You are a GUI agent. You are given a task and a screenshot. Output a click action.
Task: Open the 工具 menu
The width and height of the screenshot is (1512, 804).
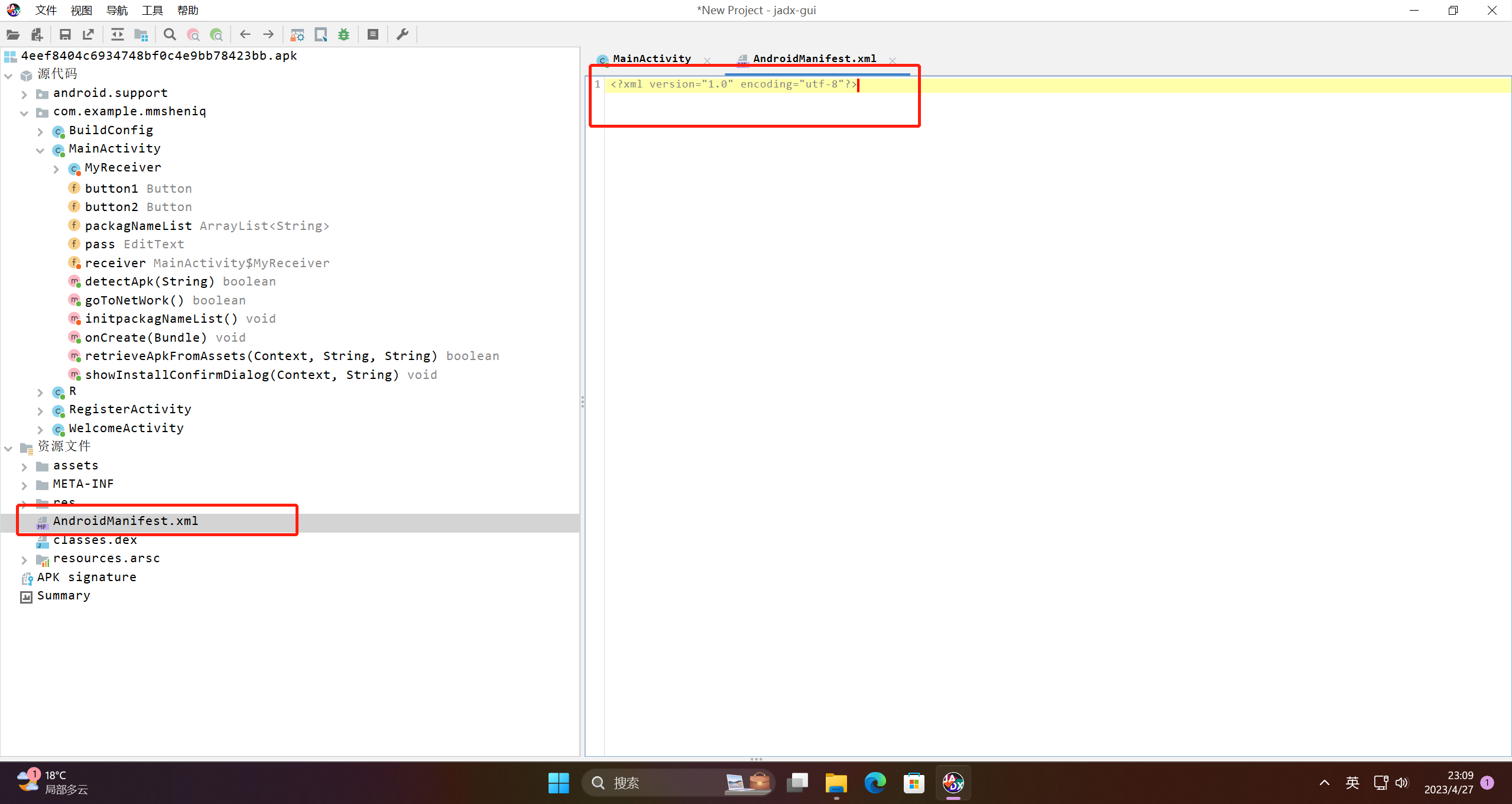click(x=153, y=10)
